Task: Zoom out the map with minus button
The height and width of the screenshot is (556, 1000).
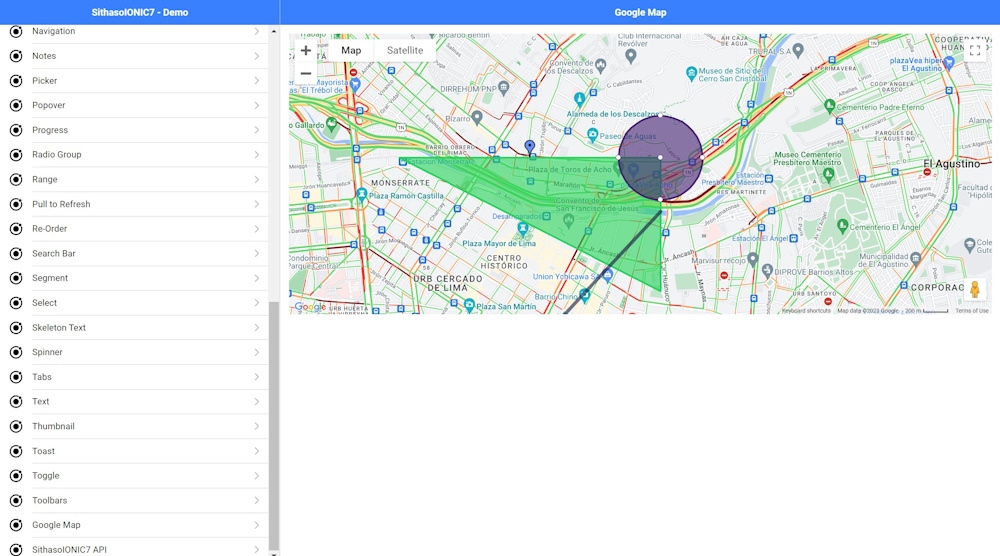Action: 306,73
